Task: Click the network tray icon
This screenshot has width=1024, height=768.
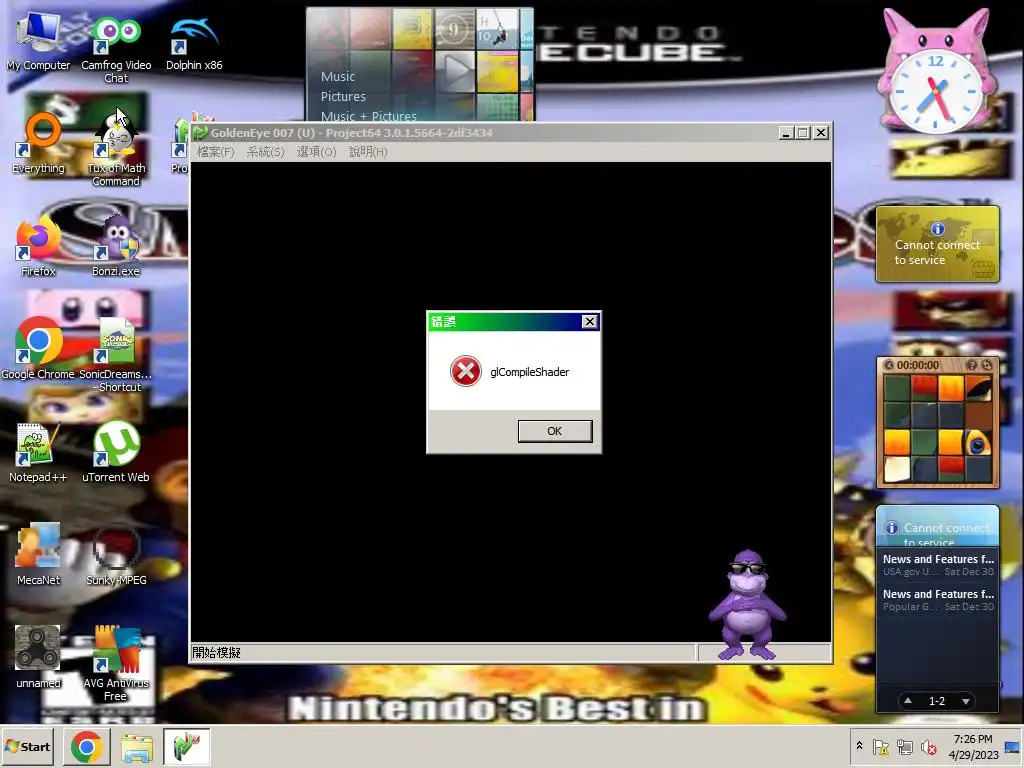Action: [x=904, y=747]
